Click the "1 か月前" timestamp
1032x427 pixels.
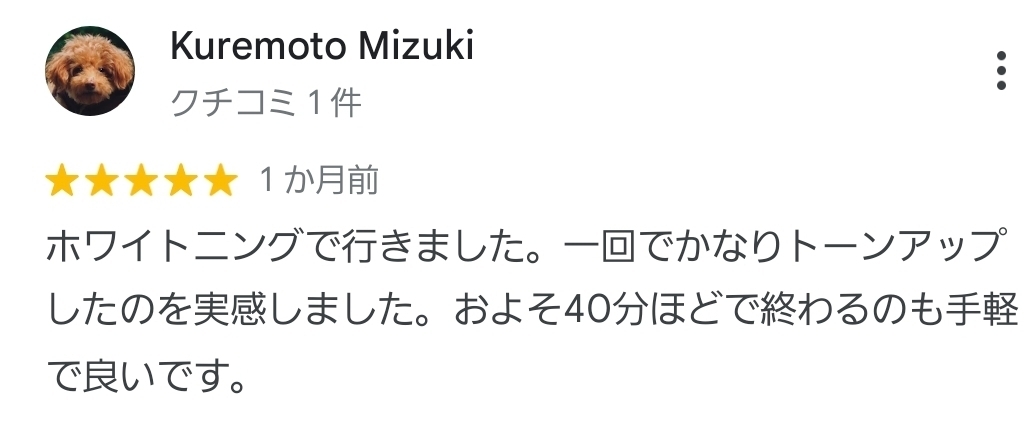319,180
